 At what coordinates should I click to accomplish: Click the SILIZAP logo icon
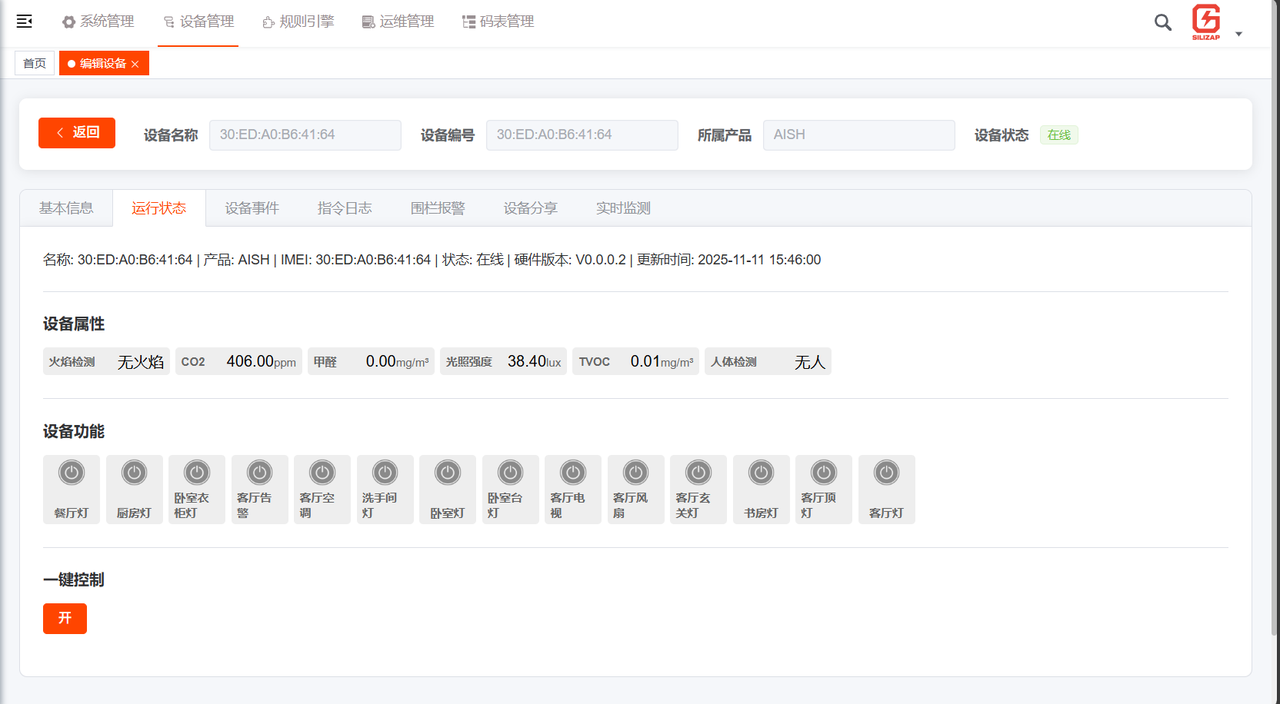[x=1207, y=22]
